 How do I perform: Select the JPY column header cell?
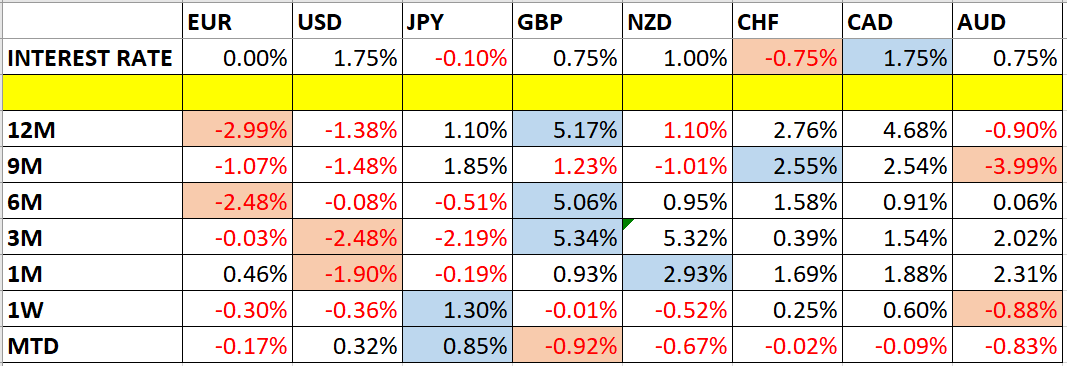pos(457,23)
